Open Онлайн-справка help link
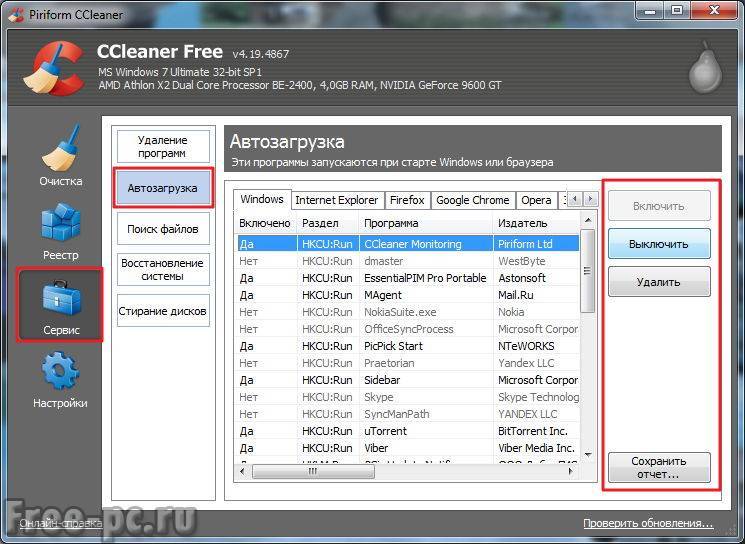The image size is (745, 544). point(61,523)
